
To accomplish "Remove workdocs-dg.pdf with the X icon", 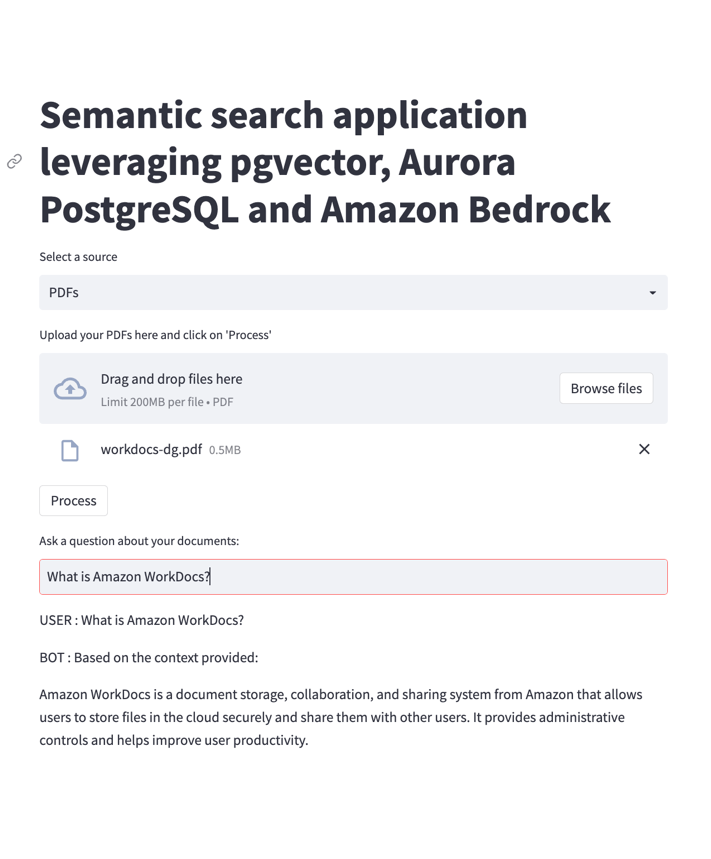I will click(644, 449).
